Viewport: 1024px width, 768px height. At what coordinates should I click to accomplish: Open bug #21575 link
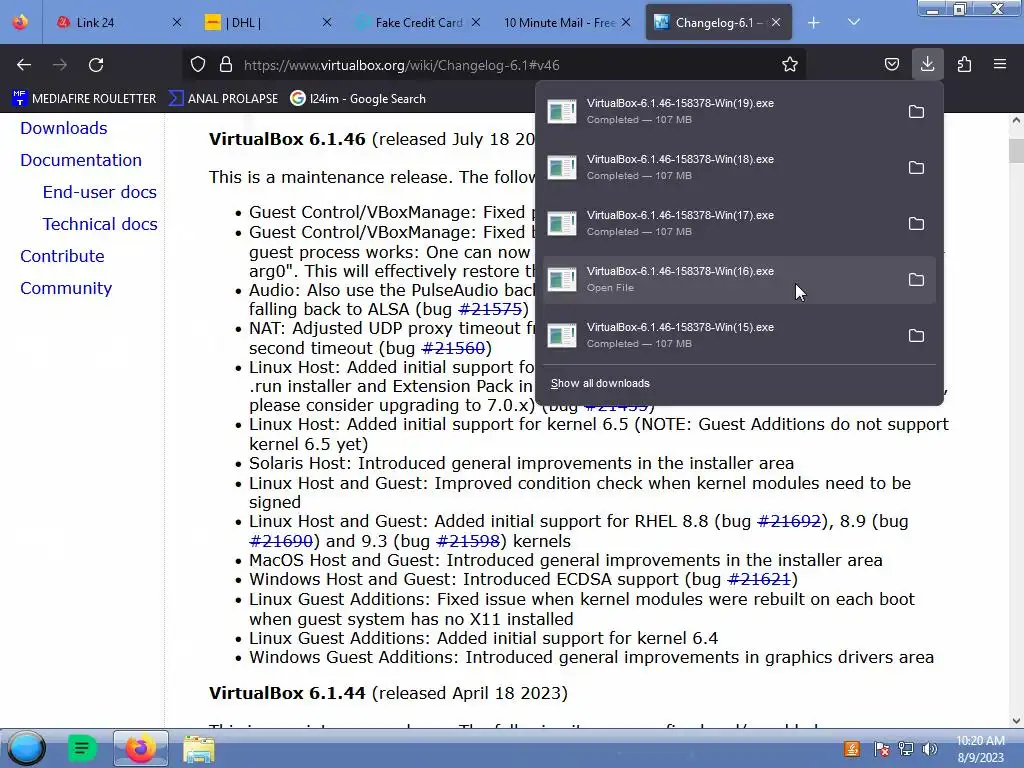(490, 309)
